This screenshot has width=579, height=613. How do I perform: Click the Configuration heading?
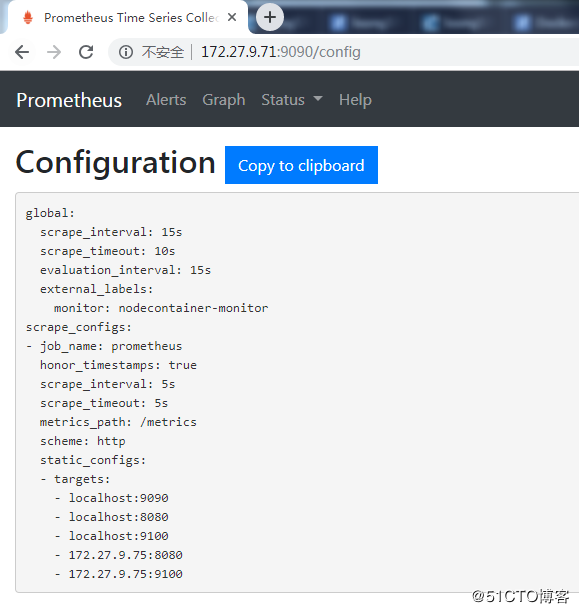pyautogui.click(x=116, y=163)
